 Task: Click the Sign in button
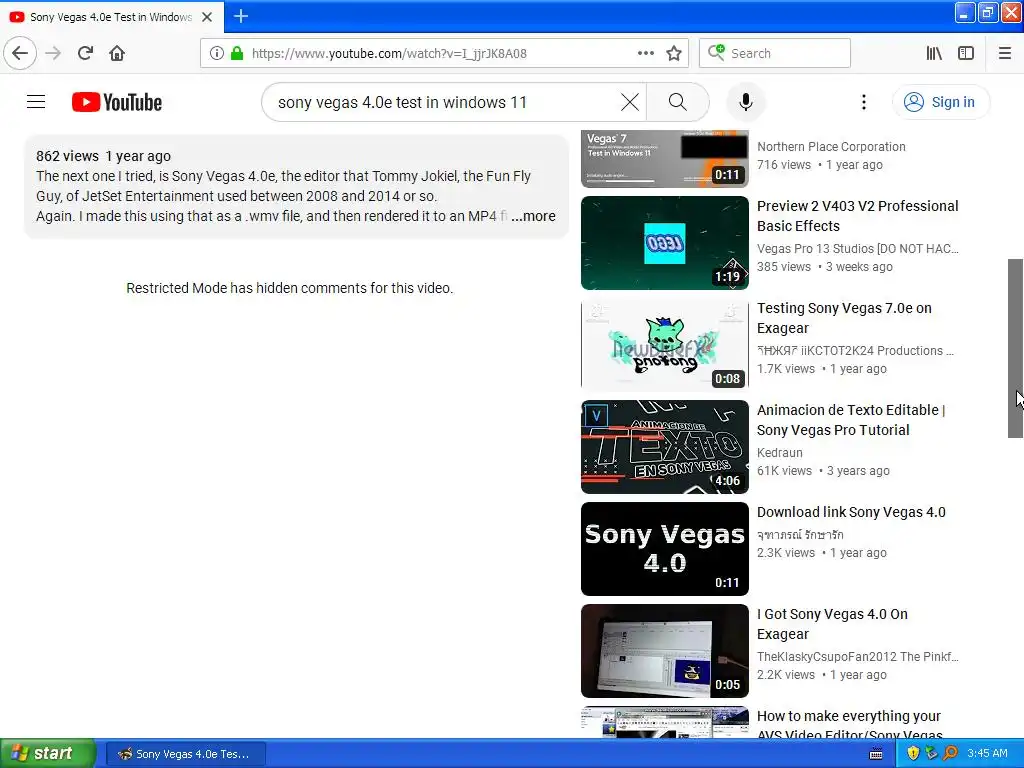click(941, 102)
